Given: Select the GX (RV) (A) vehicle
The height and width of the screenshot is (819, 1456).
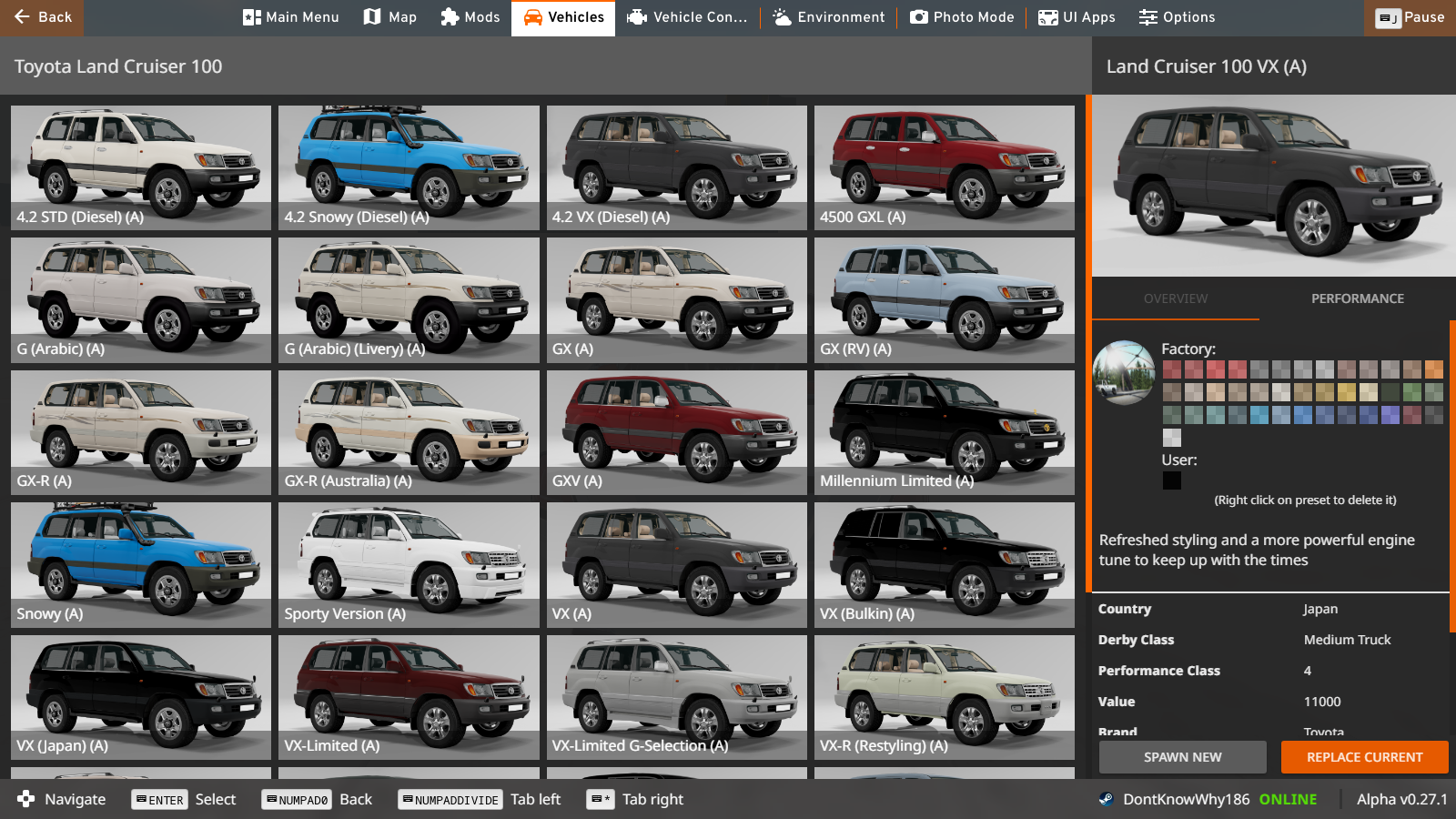Looking at the screenshot, I should coord(945,299).
